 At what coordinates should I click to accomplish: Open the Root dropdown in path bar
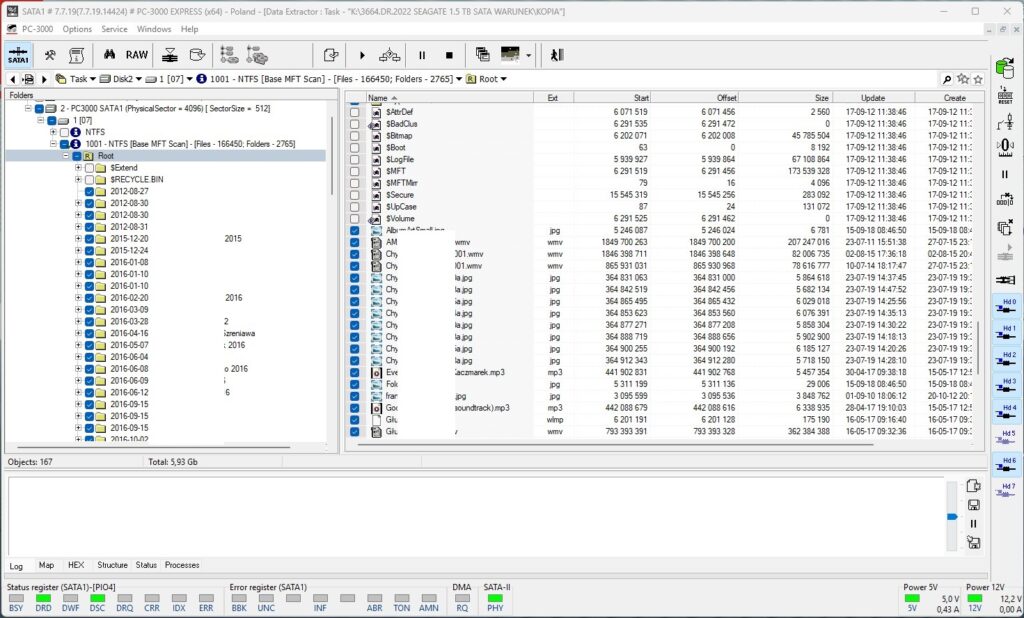coord(504,79)
